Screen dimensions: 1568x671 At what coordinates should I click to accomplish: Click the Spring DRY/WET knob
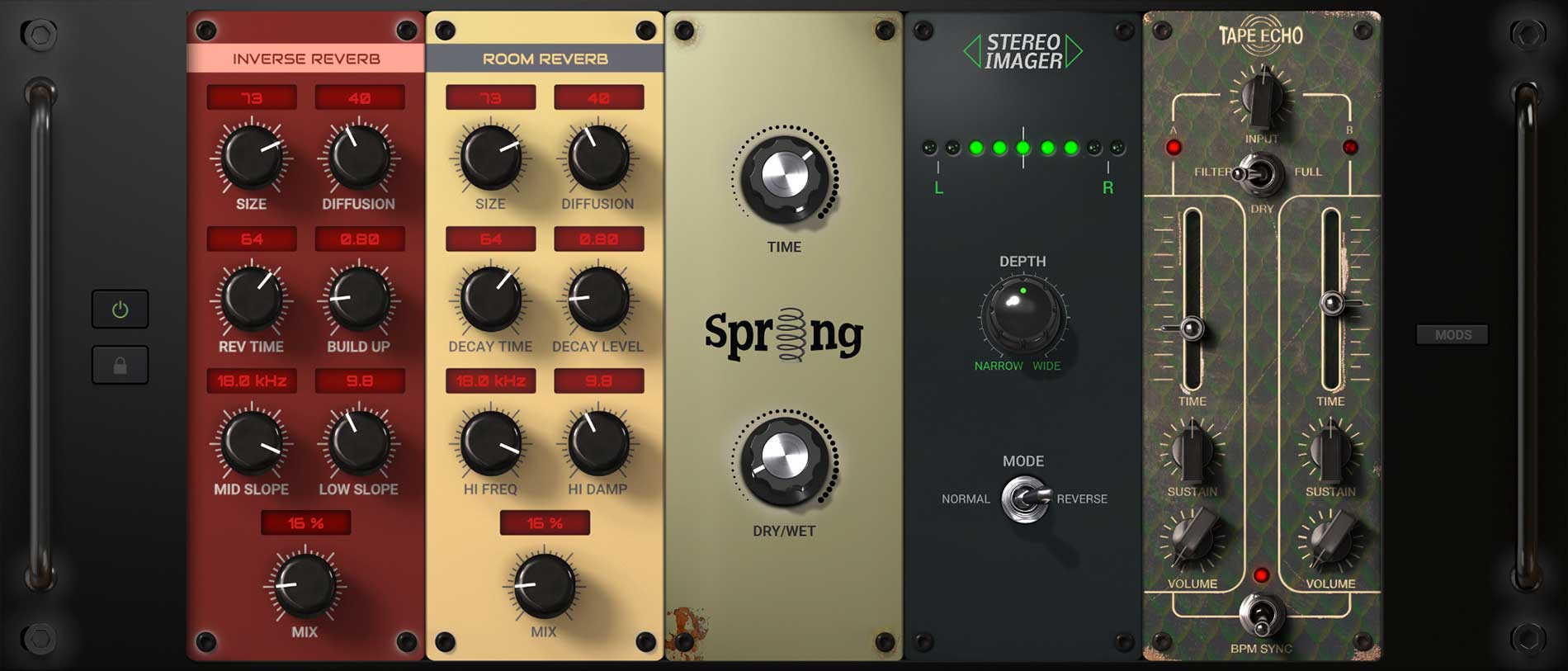pos(784,459)
